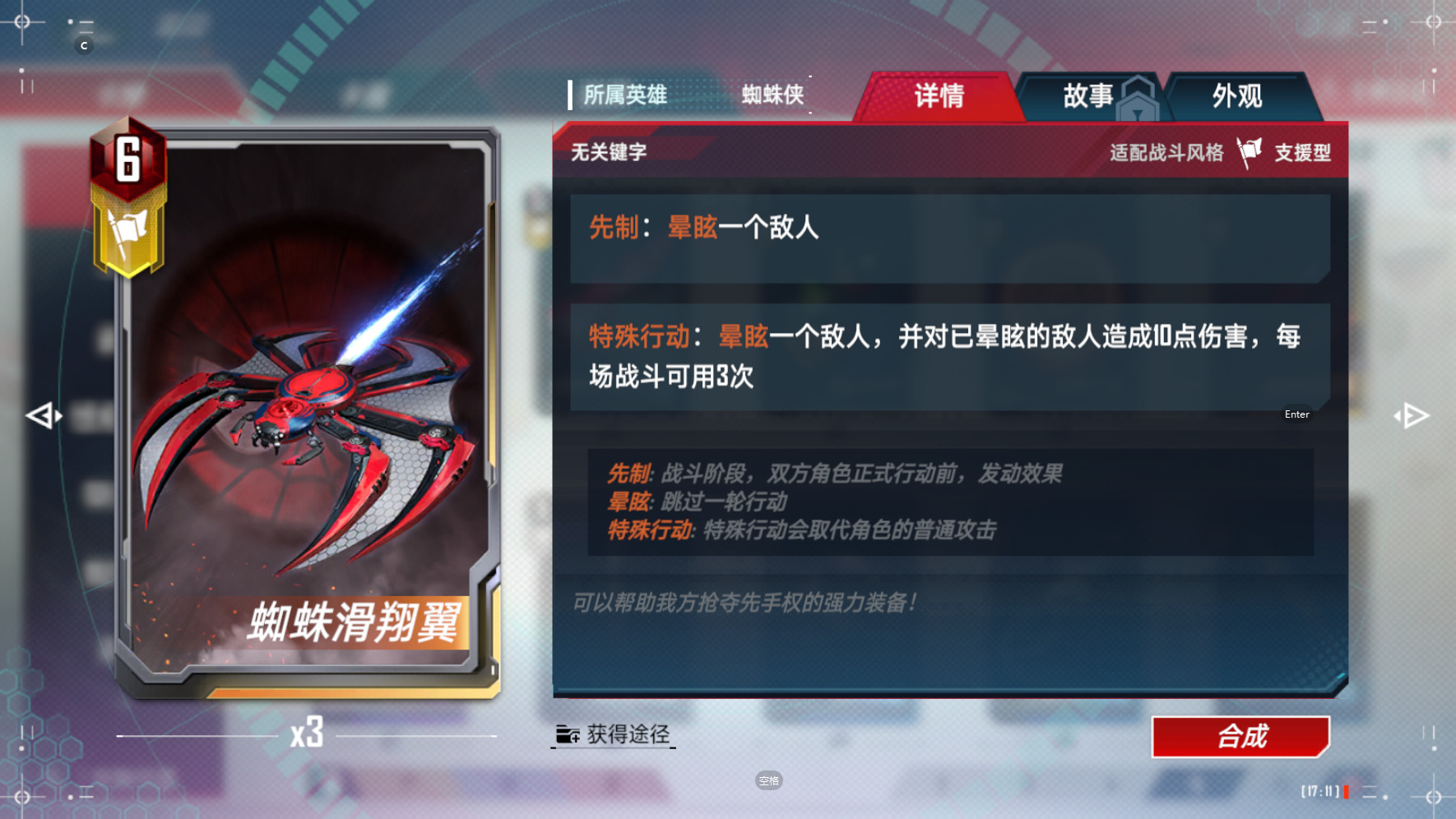Click the 特殊行动 effect description box
Viewport: 1456px width, 819px height.
coord(950,357)
